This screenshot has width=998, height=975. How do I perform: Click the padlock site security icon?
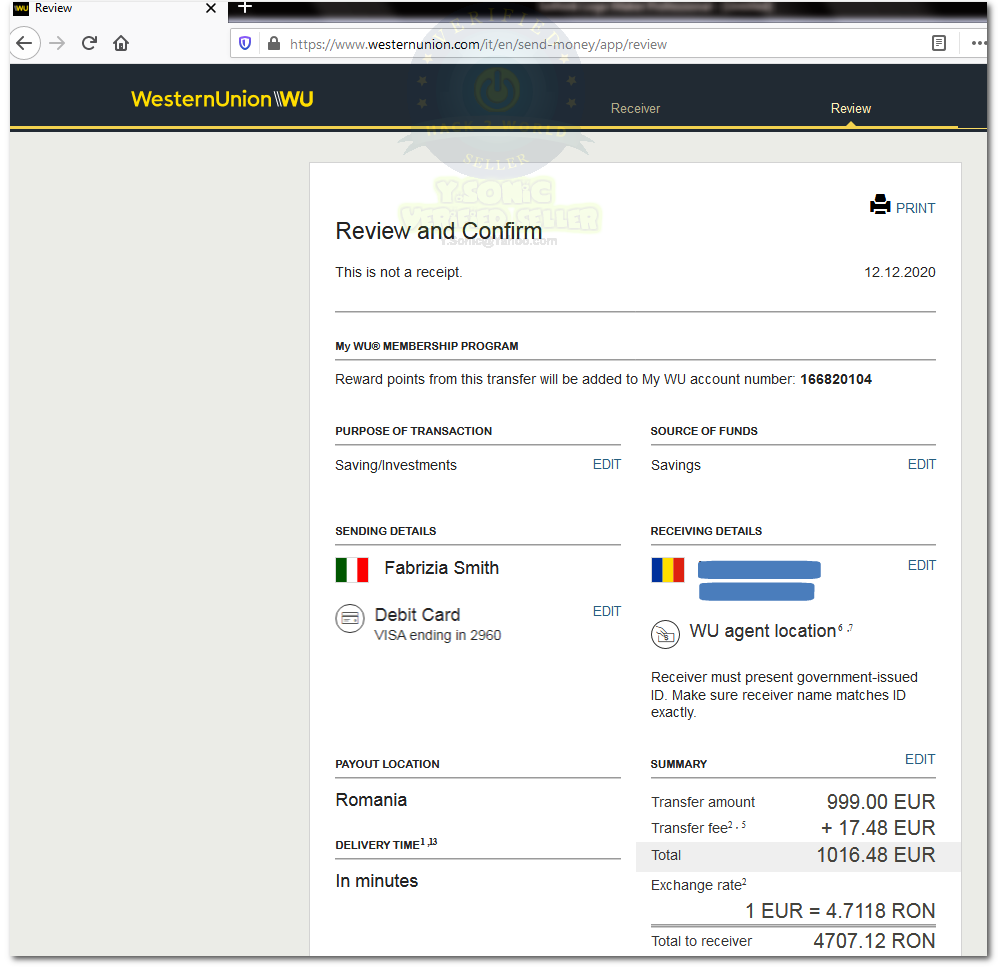tap(274, 43)
